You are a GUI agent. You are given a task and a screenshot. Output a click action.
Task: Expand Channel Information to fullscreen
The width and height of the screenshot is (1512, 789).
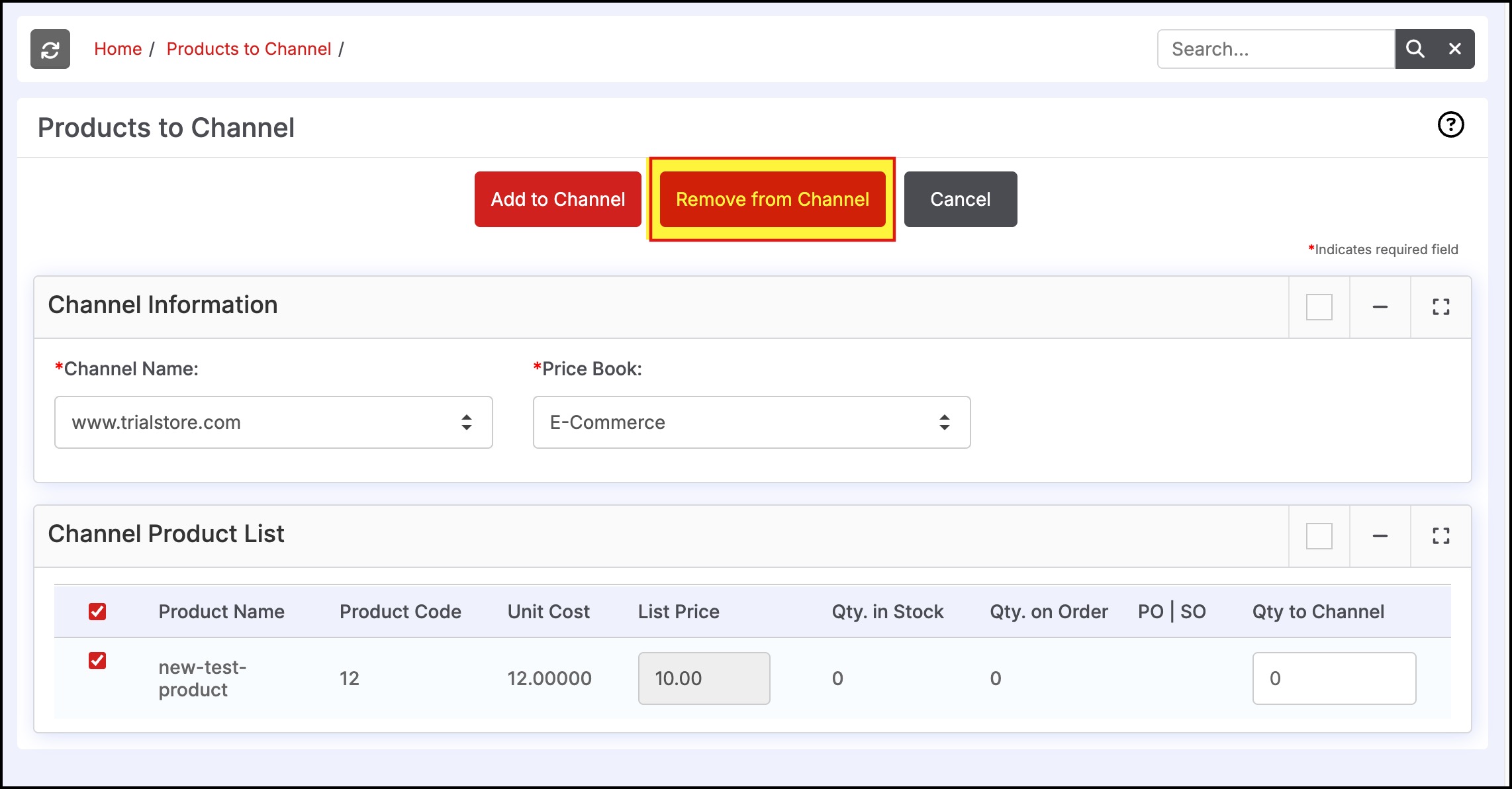pyautogui.click(x=1441, y=307)
